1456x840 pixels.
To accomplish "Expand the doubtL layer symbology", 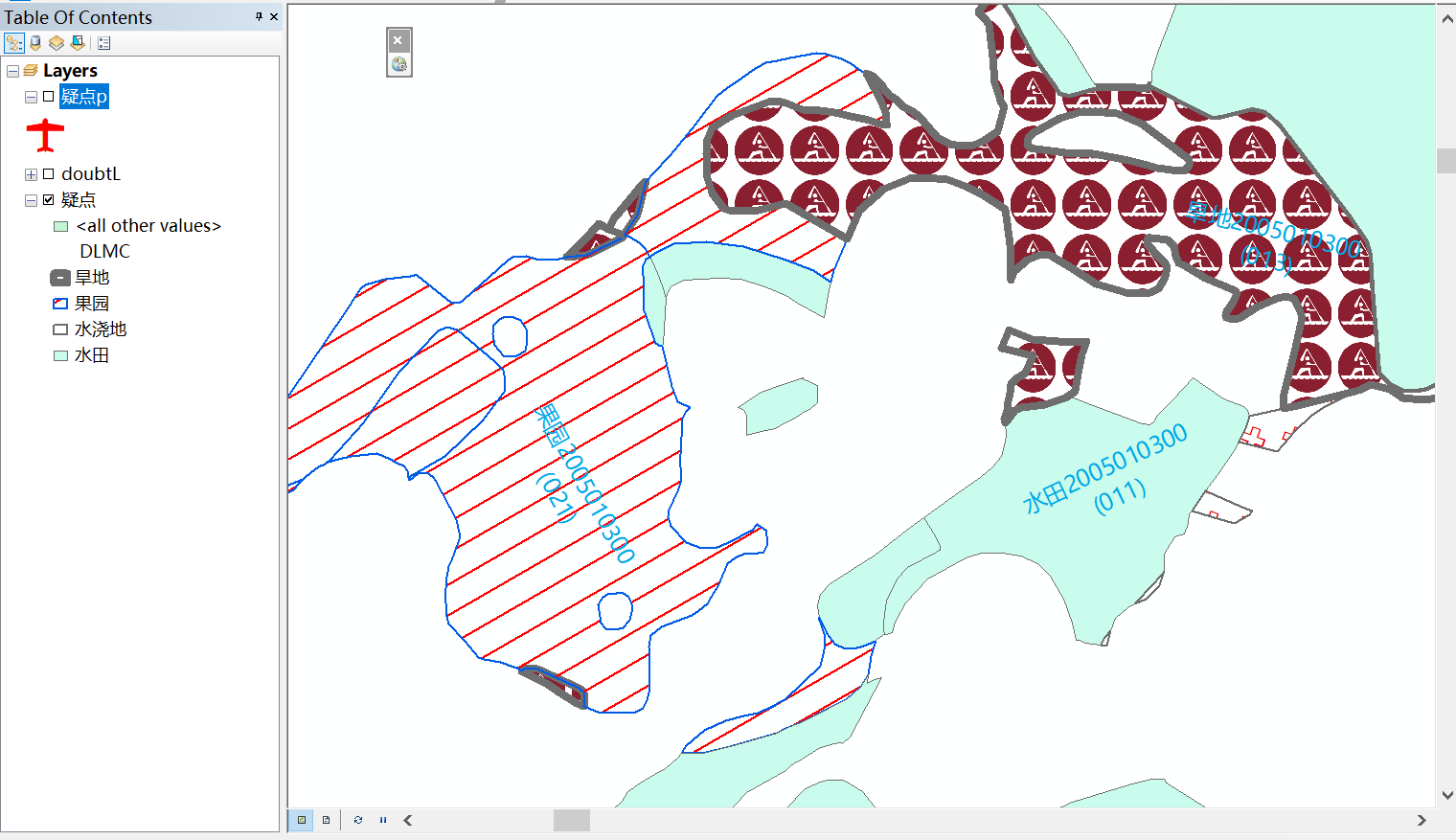I will click(30, 173).
